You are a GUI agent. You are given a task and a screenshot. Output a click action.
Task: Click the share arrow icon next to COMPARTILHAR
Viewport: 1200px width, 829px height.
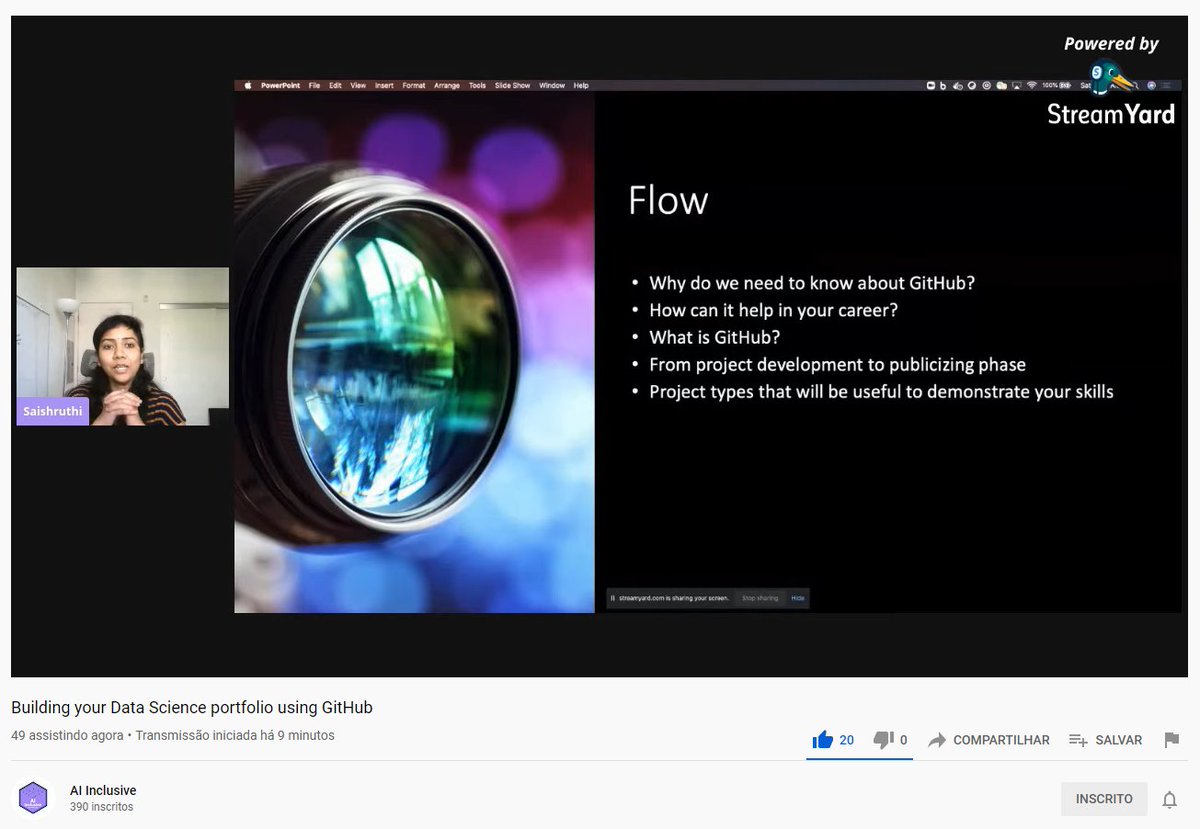[937, 740]
